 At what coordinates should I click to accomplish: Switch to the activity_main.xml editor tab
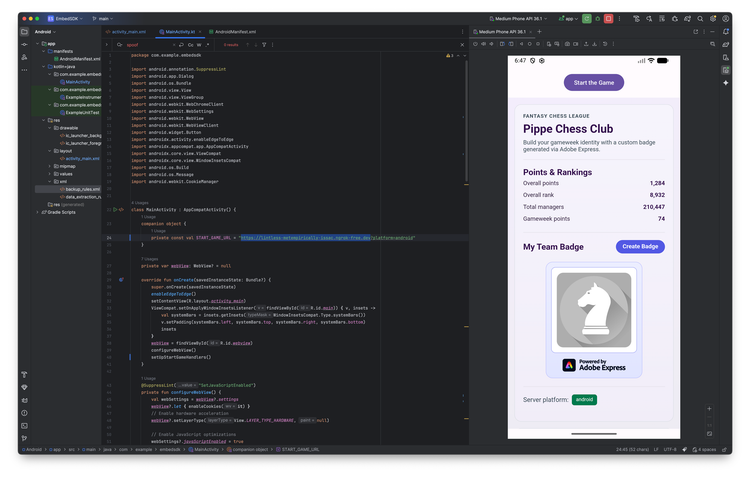tap(129, 32)
